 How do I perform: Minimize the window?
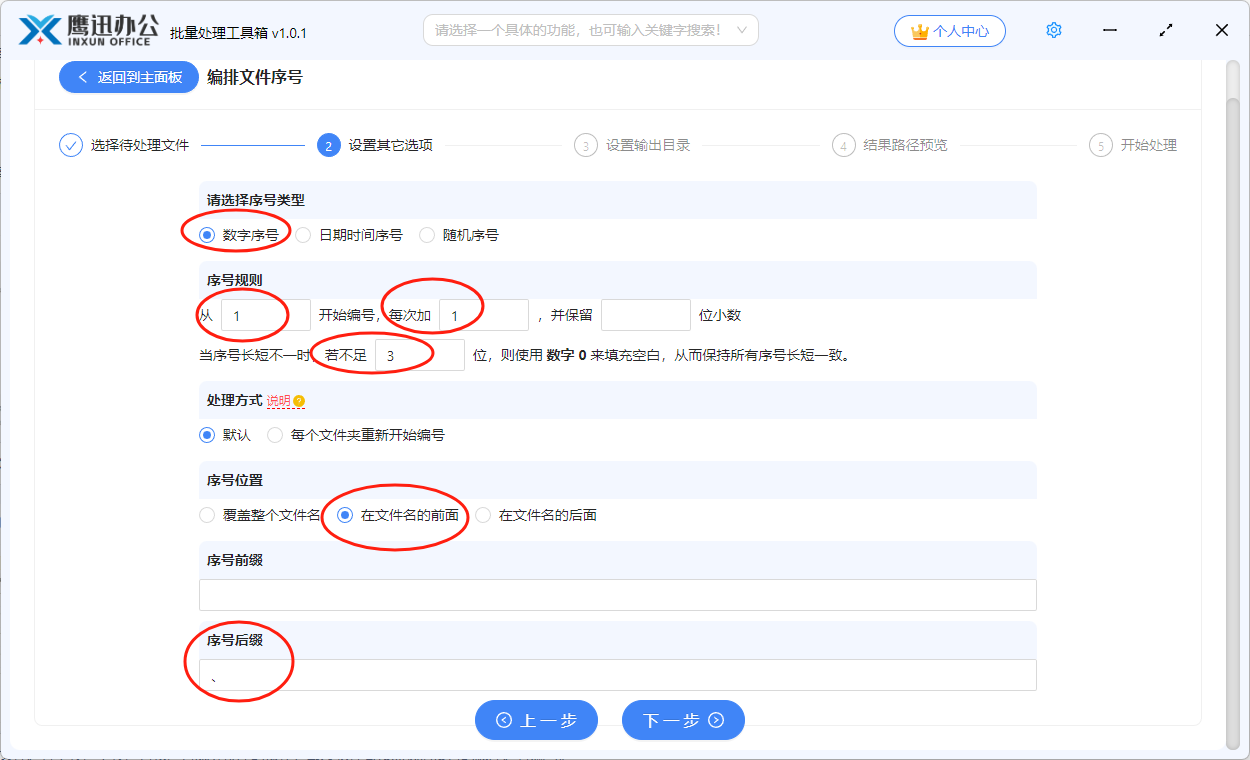click(x=1110, y=31)
